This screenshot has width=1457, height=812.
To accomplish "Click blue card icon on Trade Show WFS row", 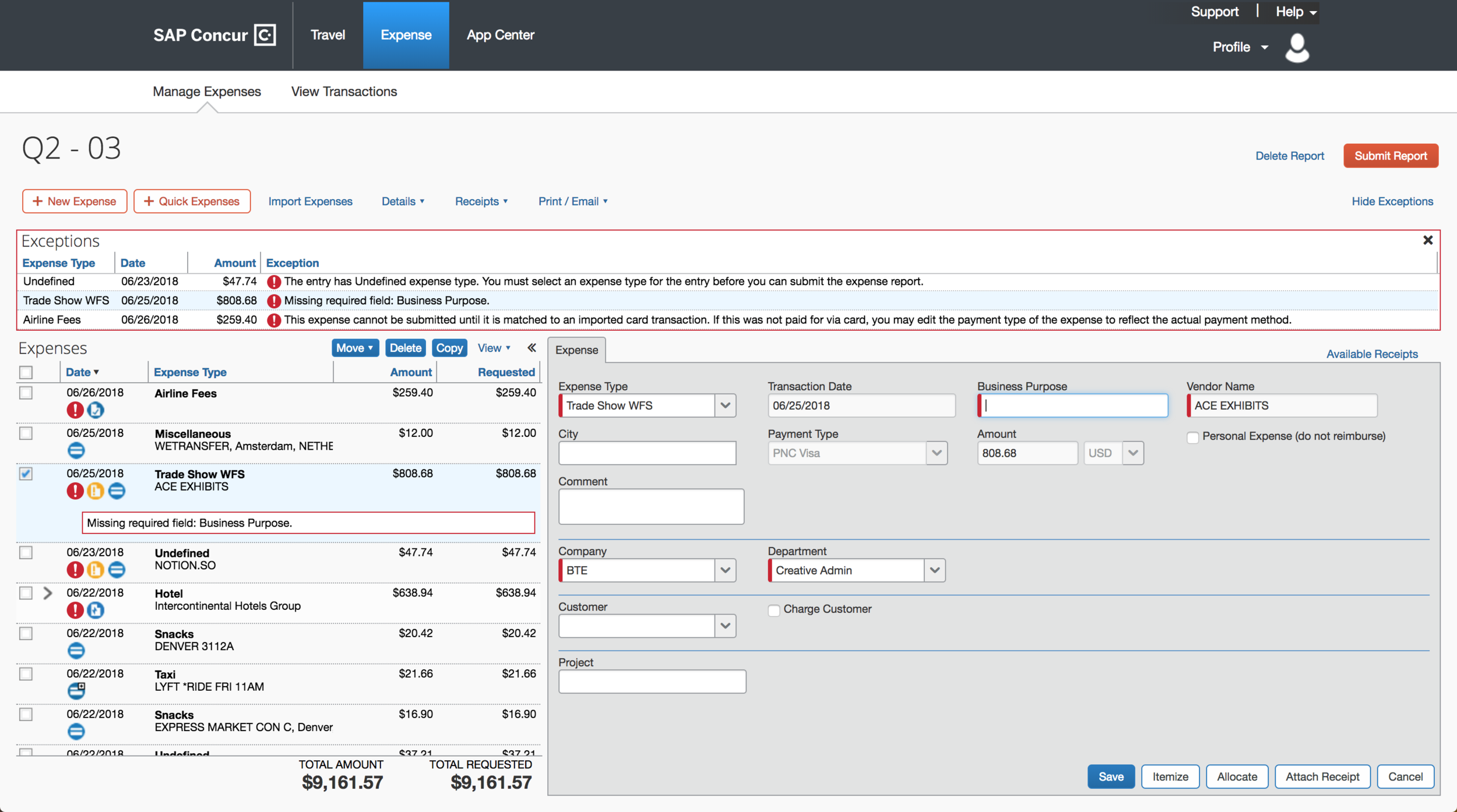I will click(x=117, y=491).
